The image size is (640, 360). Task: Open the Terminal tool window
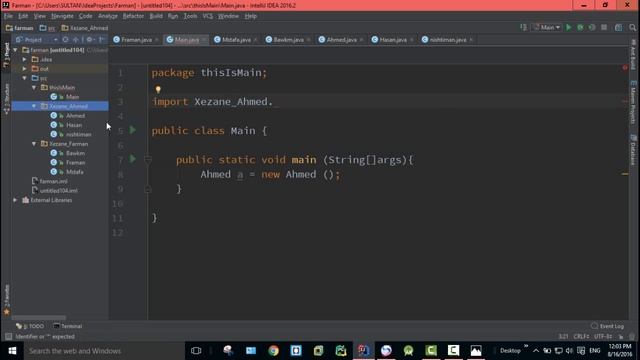click(x=68, y=326)
